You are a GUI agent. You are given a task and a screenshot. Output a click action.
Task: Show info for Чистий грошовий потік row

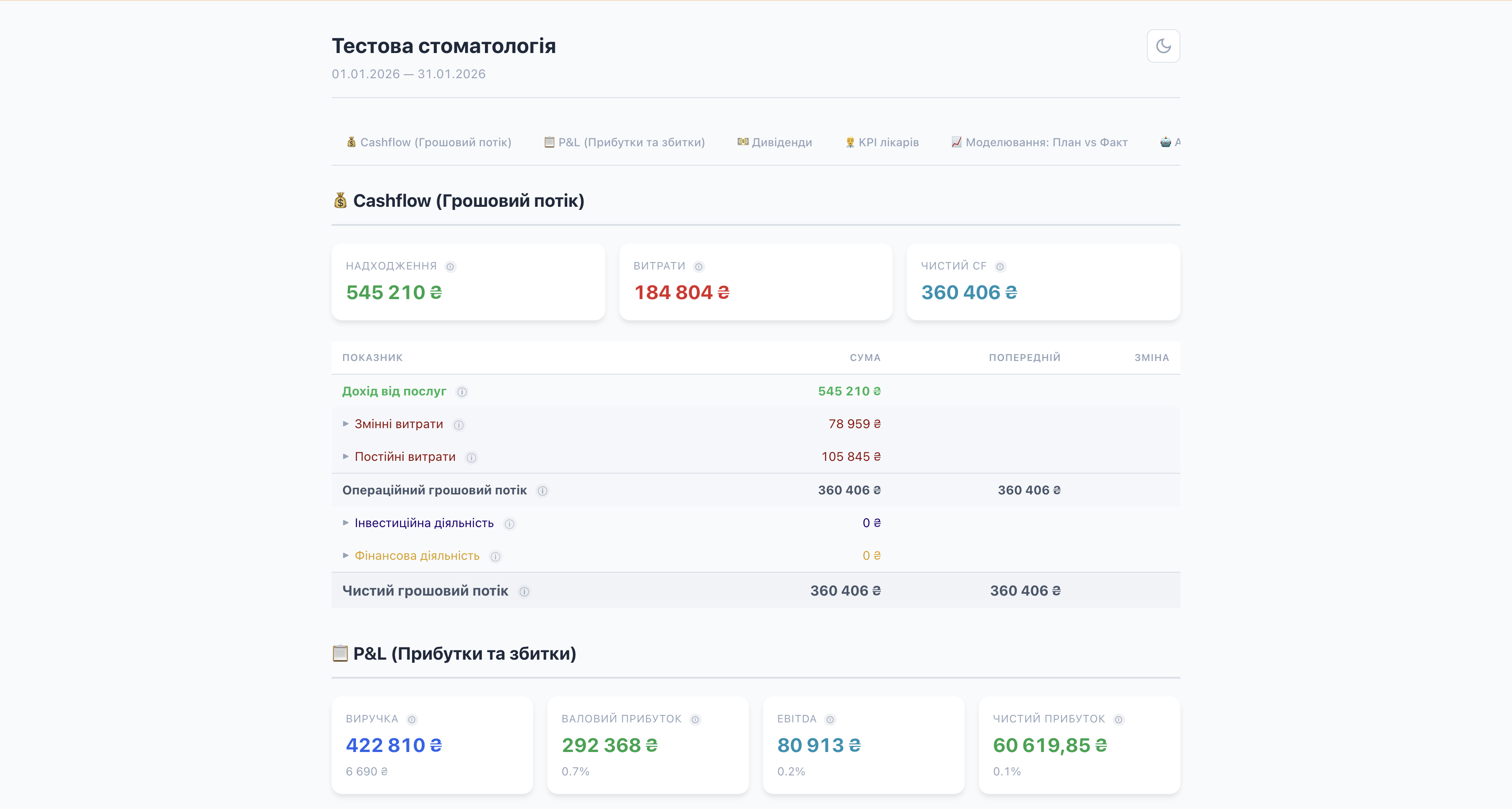coord(524,591)
